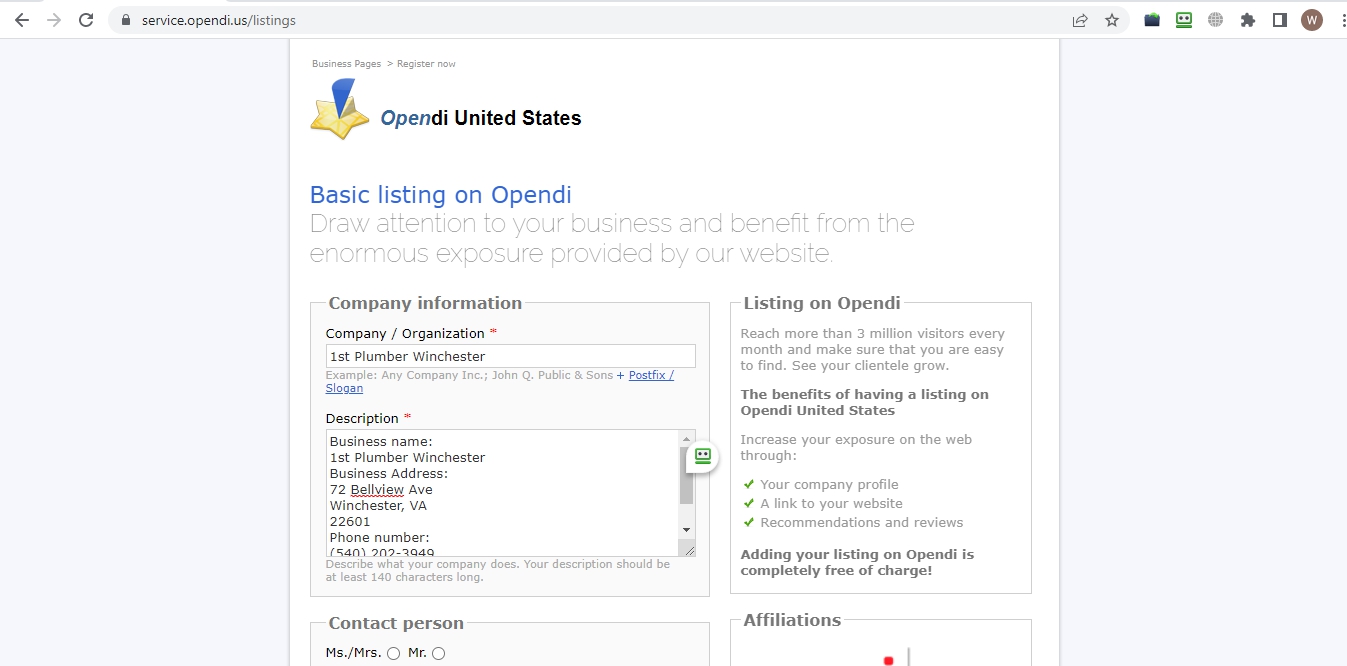The width and height of the screenshot is (1347, 666).
Task: Reload the current page
Action: [86, 20]
